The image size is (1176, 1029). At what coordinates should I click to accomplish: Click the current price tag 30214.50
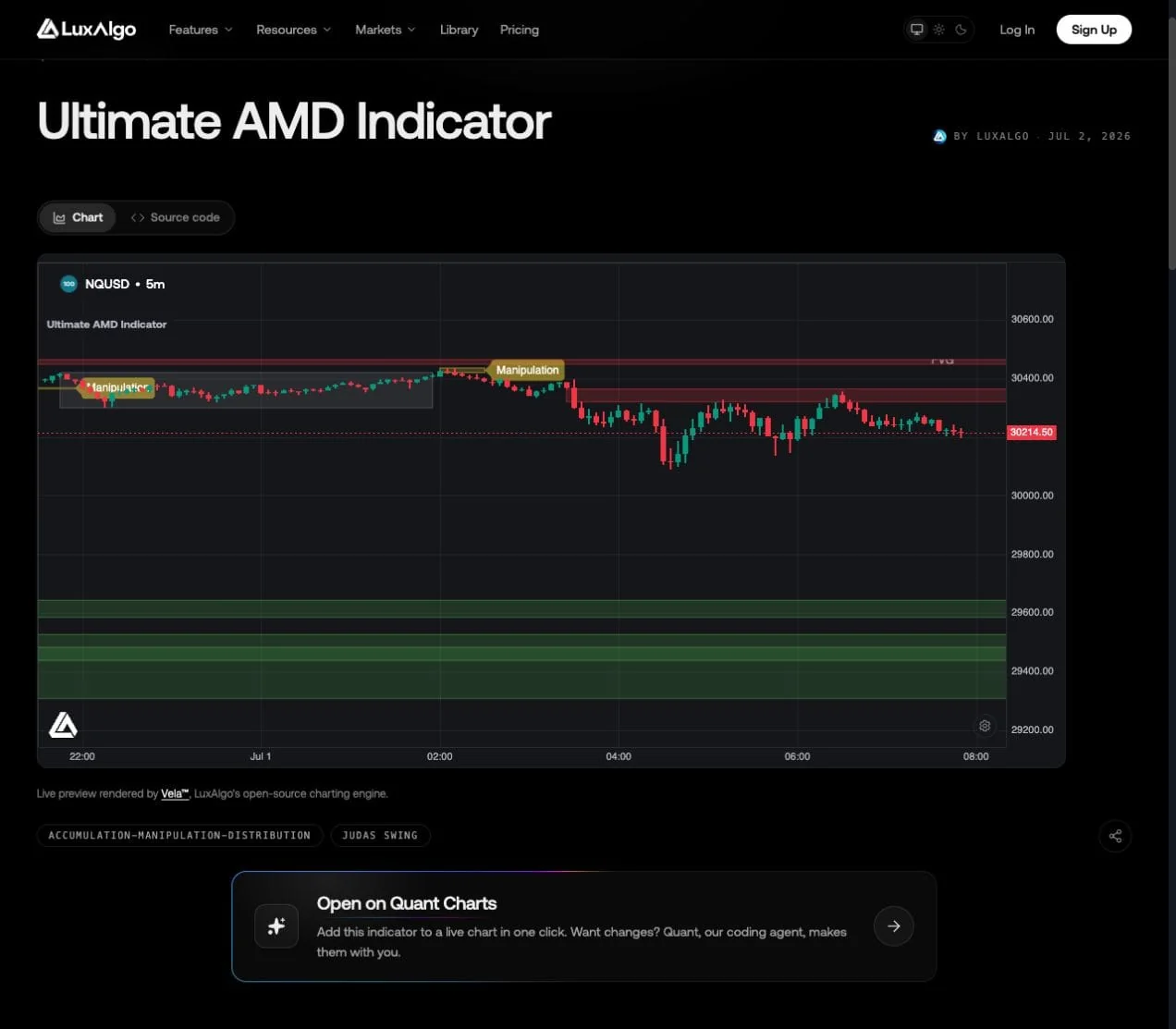tap(1031, 432)
